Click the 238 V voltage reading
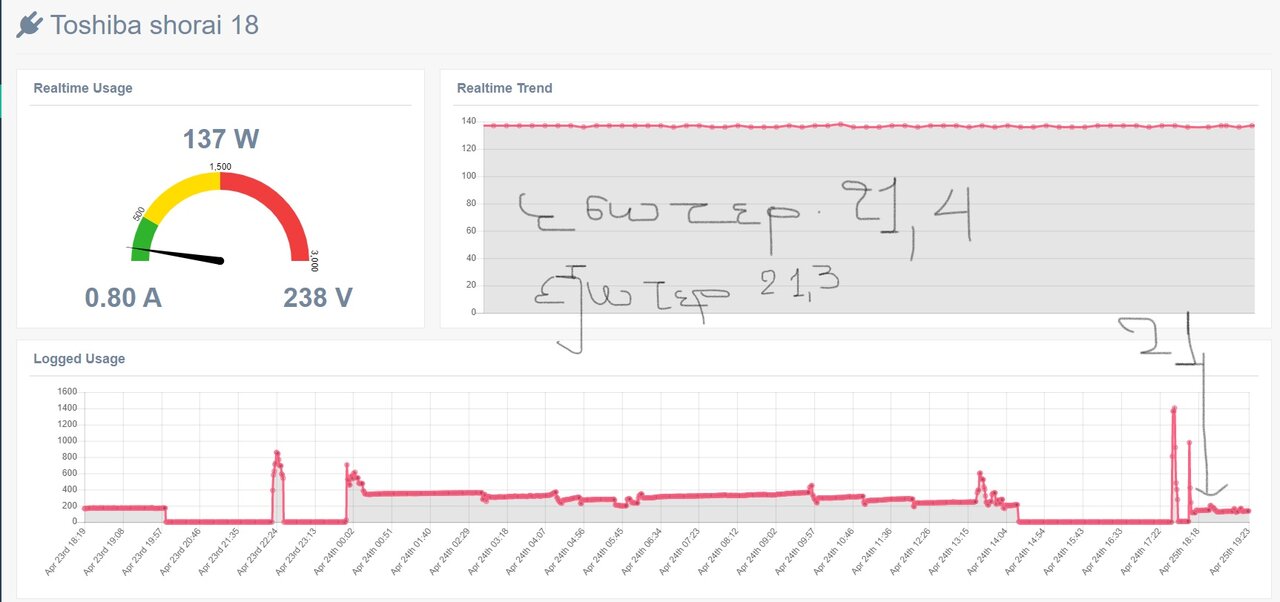Screen dimensions: 1280x602 click(317, 297)
